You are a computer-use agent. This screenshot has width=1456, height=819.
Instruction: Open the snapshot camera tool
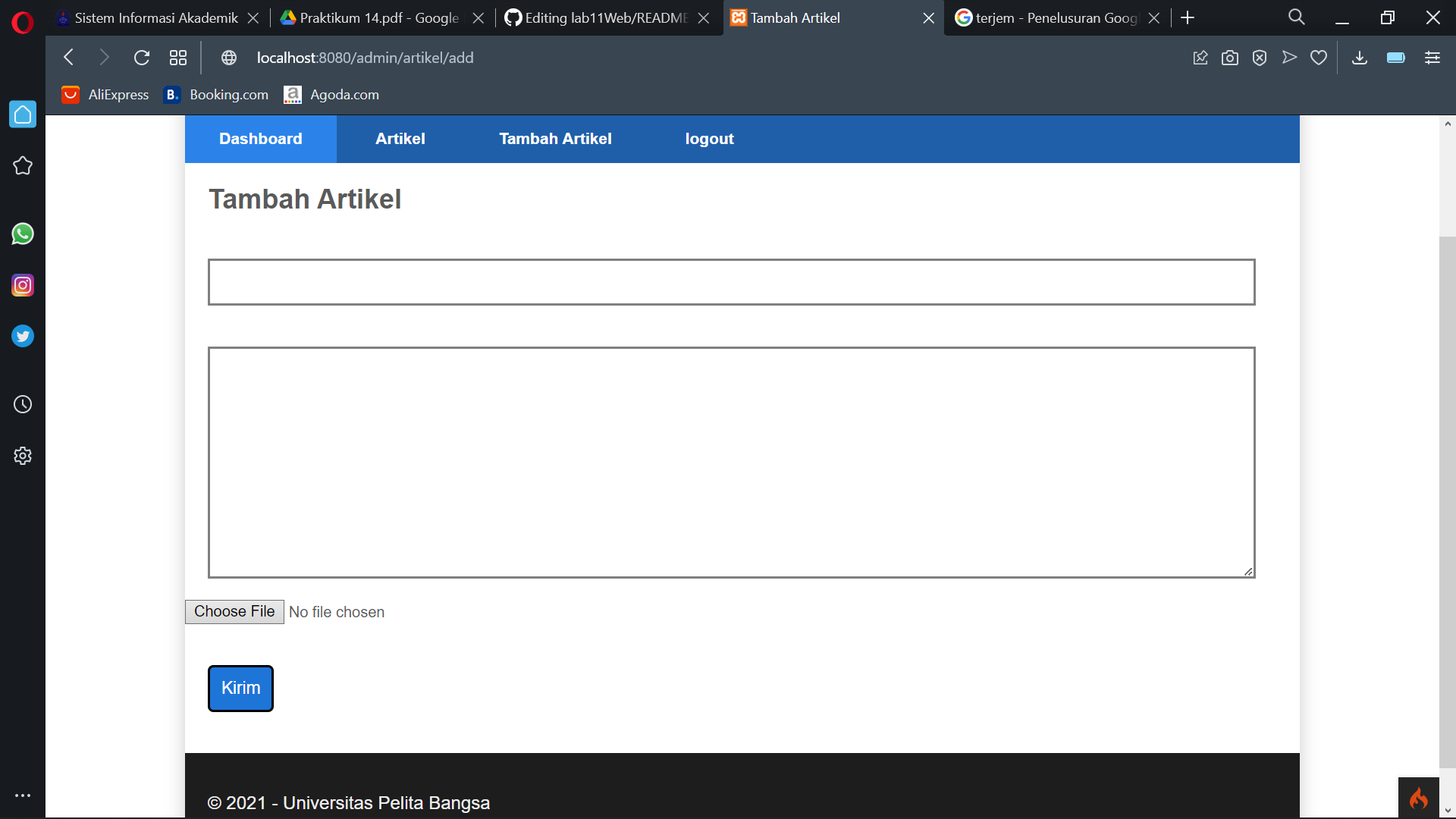coord(1230,57)
